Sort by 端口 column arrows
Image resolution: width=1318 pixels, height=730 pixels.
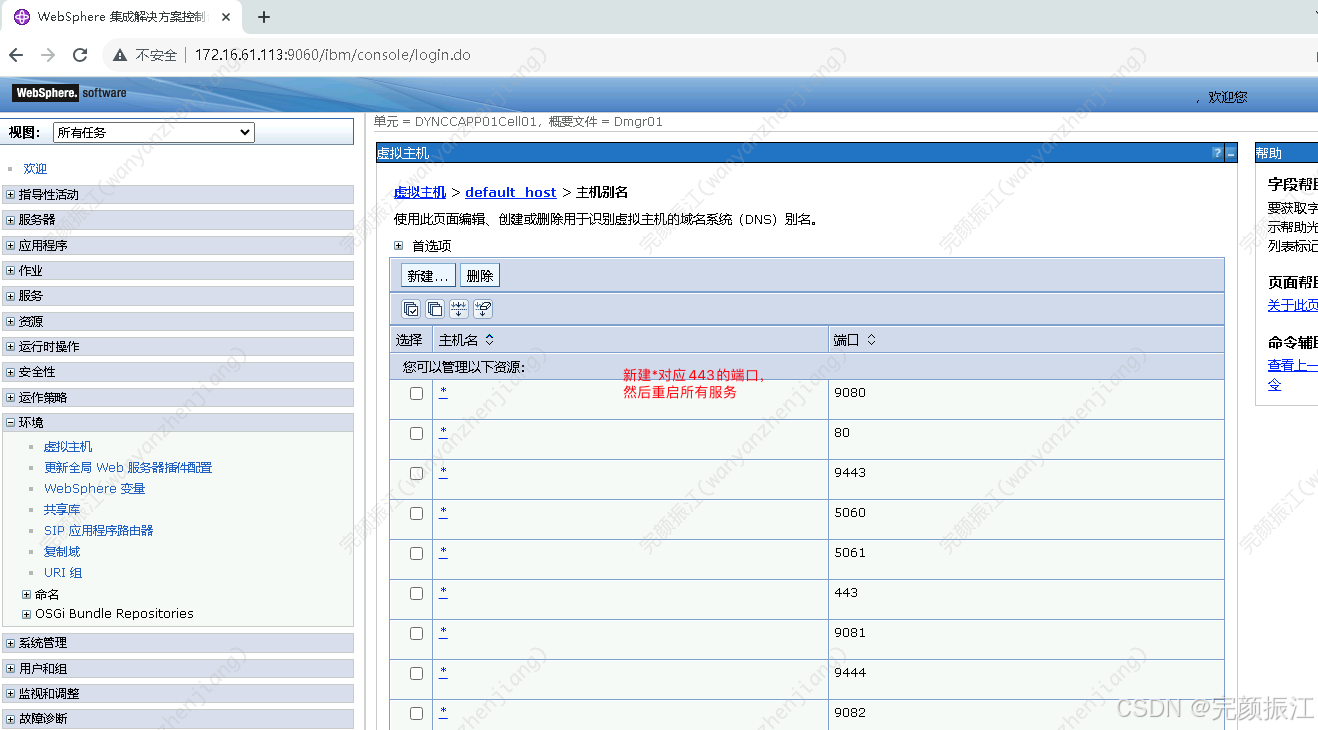pyautogui.click(x=871, y=340)
